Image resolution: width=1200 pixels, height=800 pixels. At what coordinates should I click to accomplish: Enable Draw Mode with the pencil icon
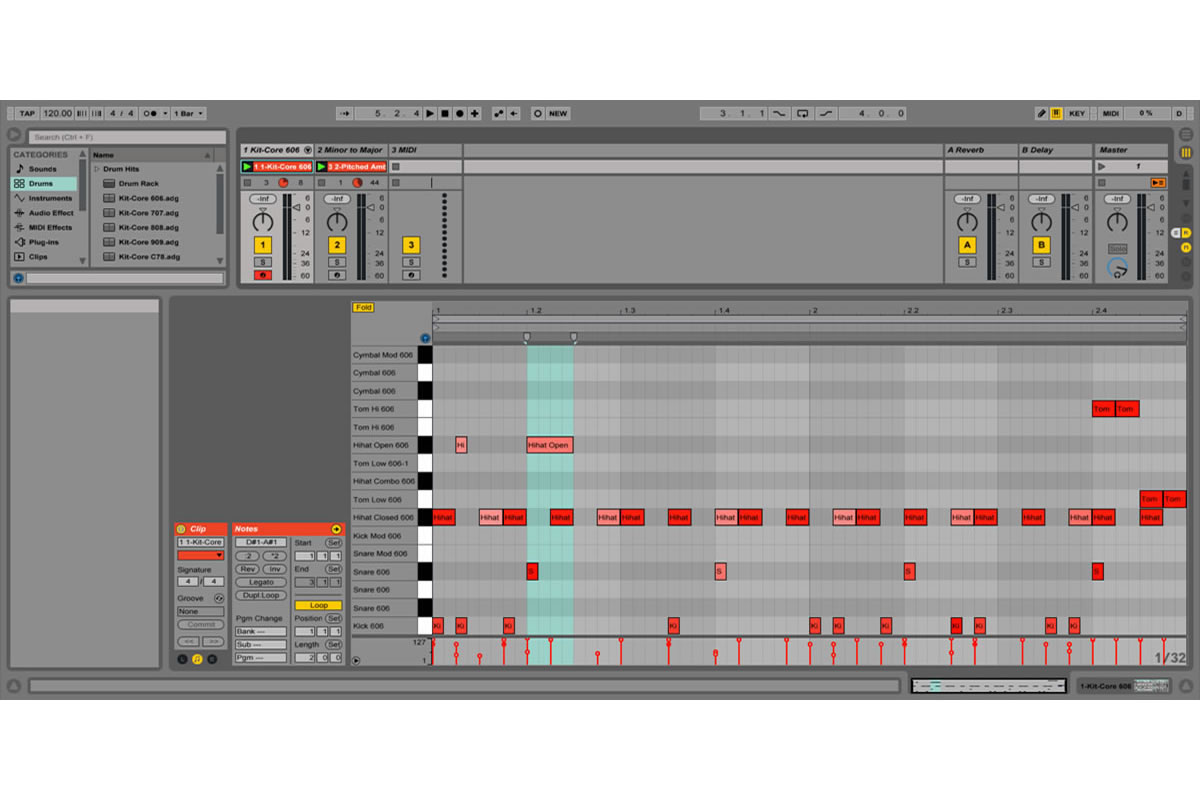pos(1042,113)
